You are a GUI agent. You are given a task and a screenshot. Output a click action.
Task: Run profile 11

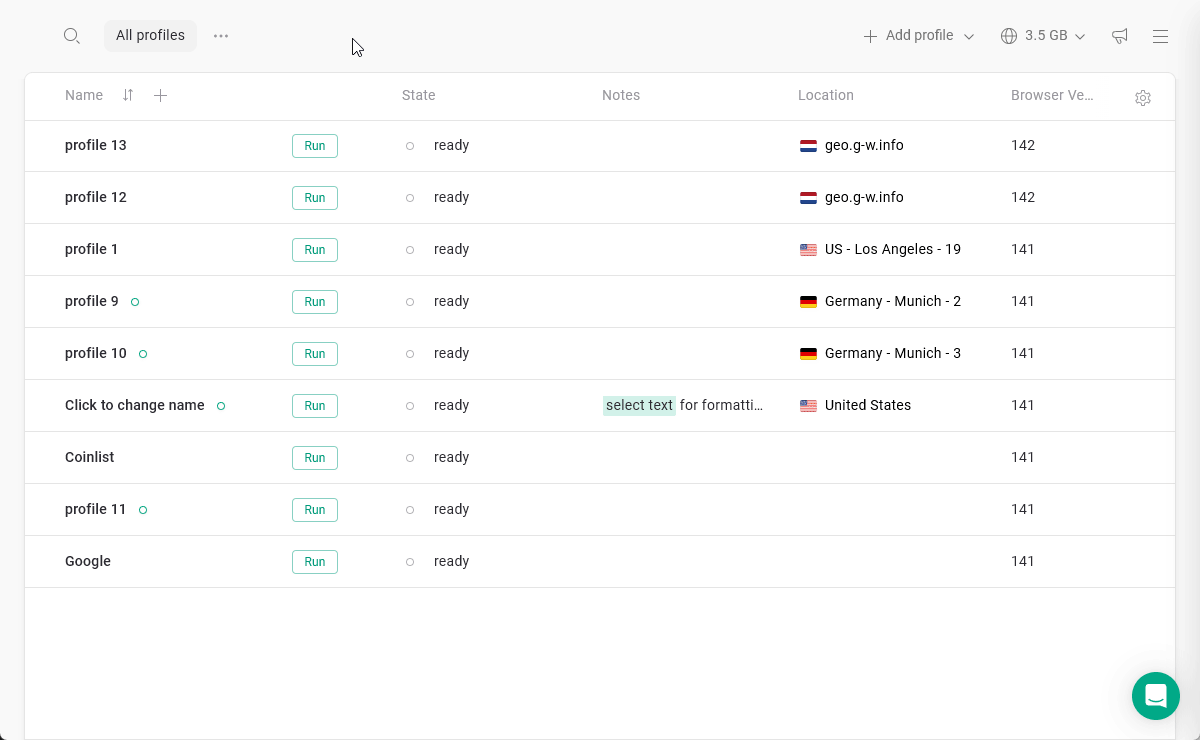coord(315,510)
